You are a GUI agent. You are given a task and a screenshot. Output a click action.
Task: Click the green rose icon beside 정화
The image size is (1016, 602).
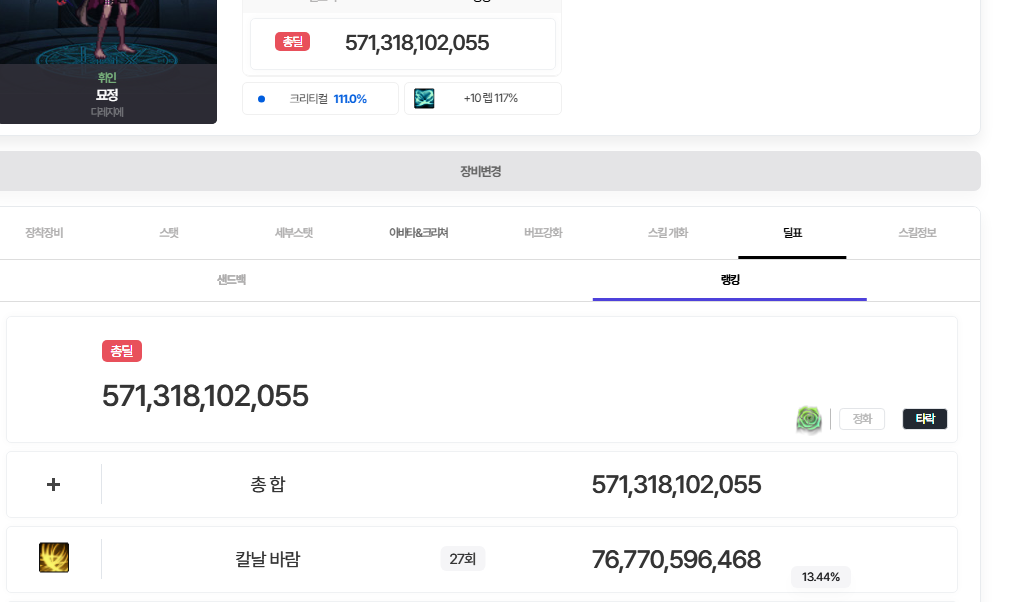[809, 419]
